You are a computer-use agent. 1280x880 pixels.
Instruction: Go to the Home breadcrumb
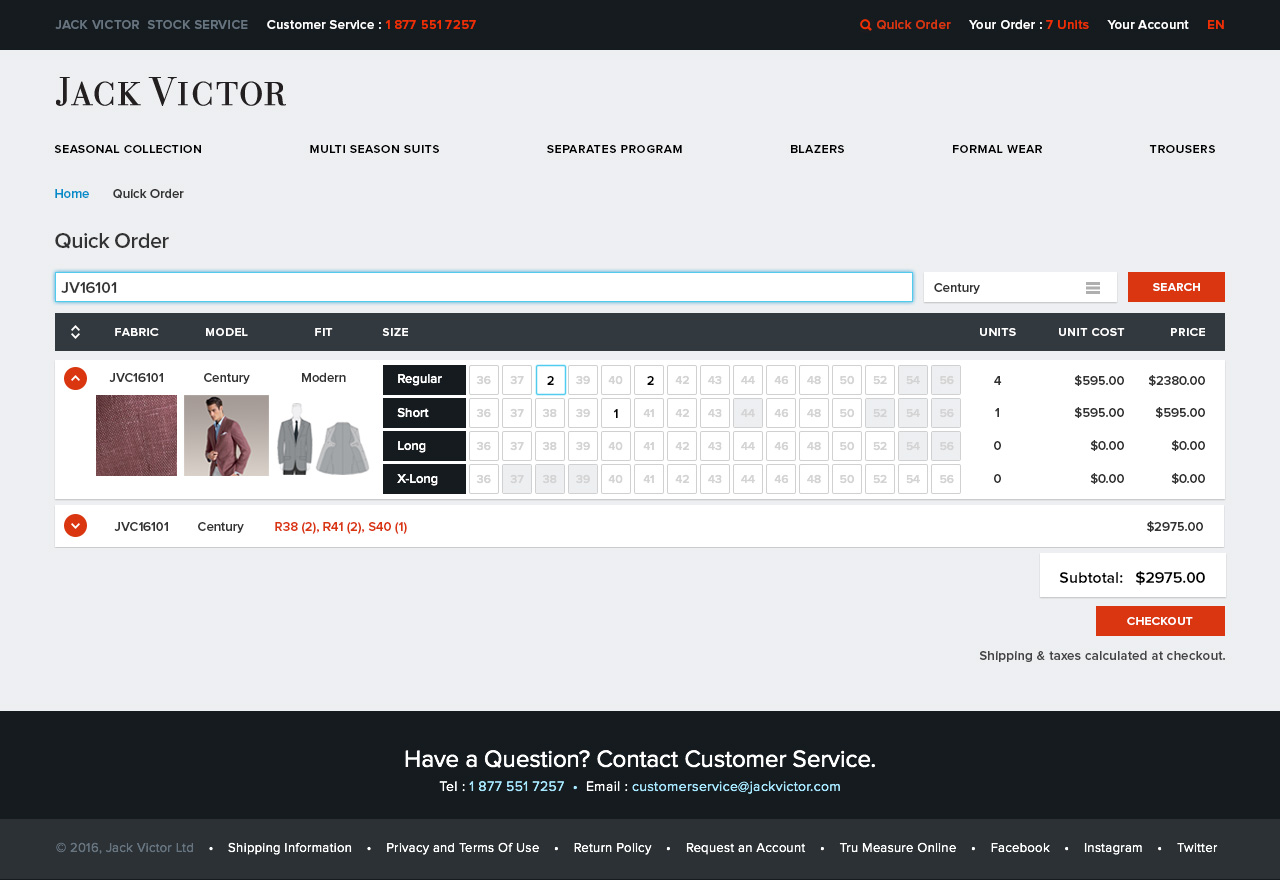(x=72, y=194)
